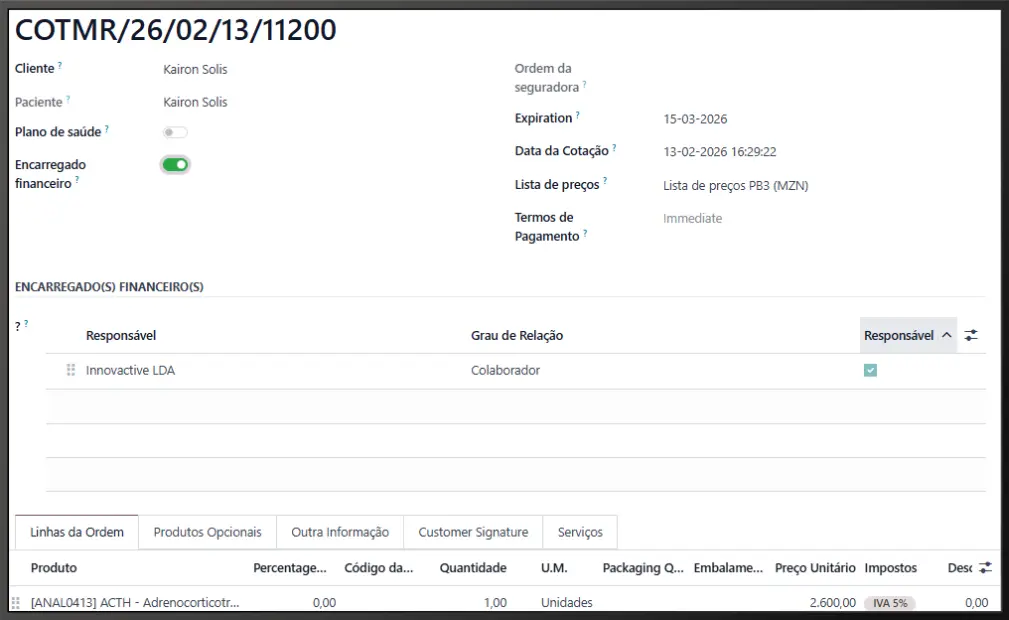Open the Customer Signature tab
This screenshot has width=1009, height=620.
click(473, 532)
